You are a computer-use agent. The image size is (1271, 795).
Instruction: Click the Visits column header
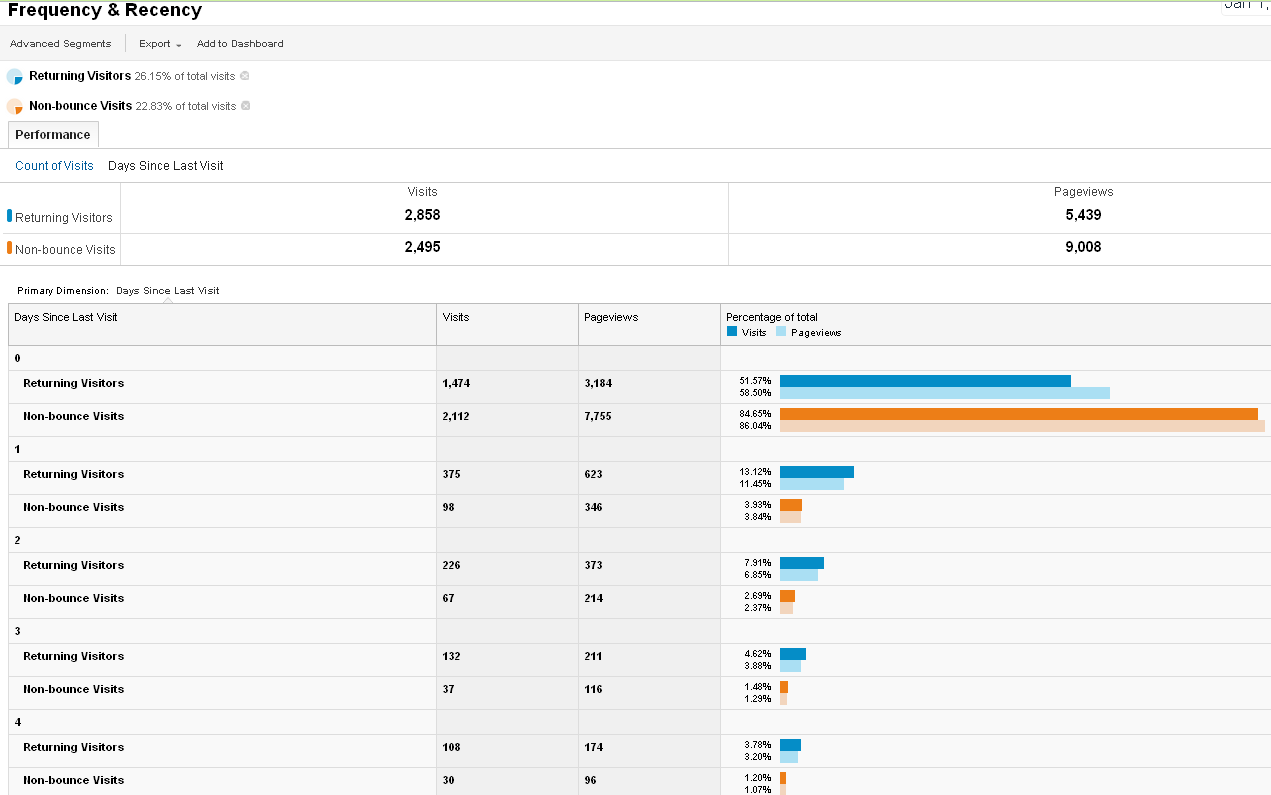(456, 317)
